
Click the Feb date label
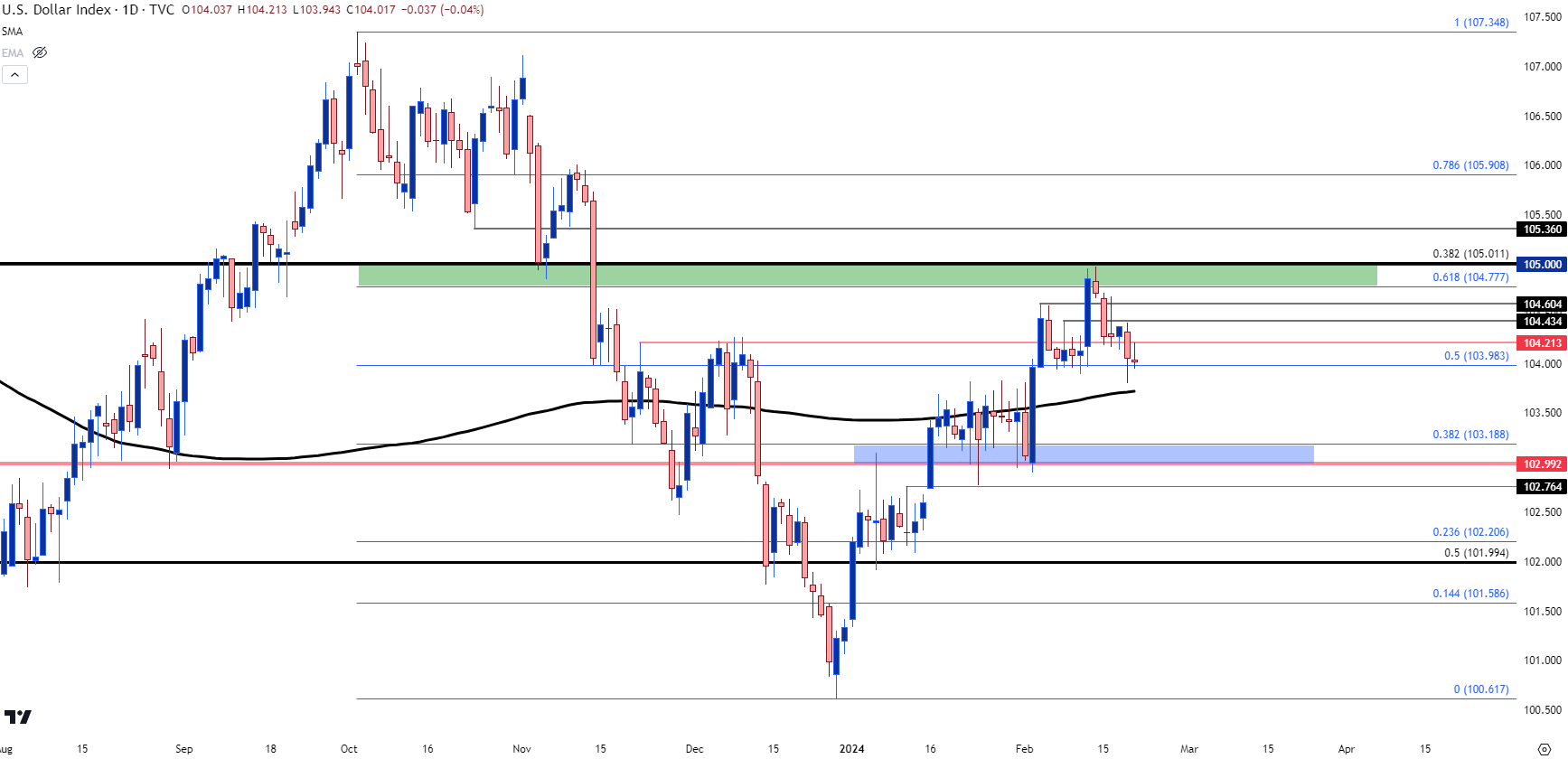click(x=1024, y=749)
